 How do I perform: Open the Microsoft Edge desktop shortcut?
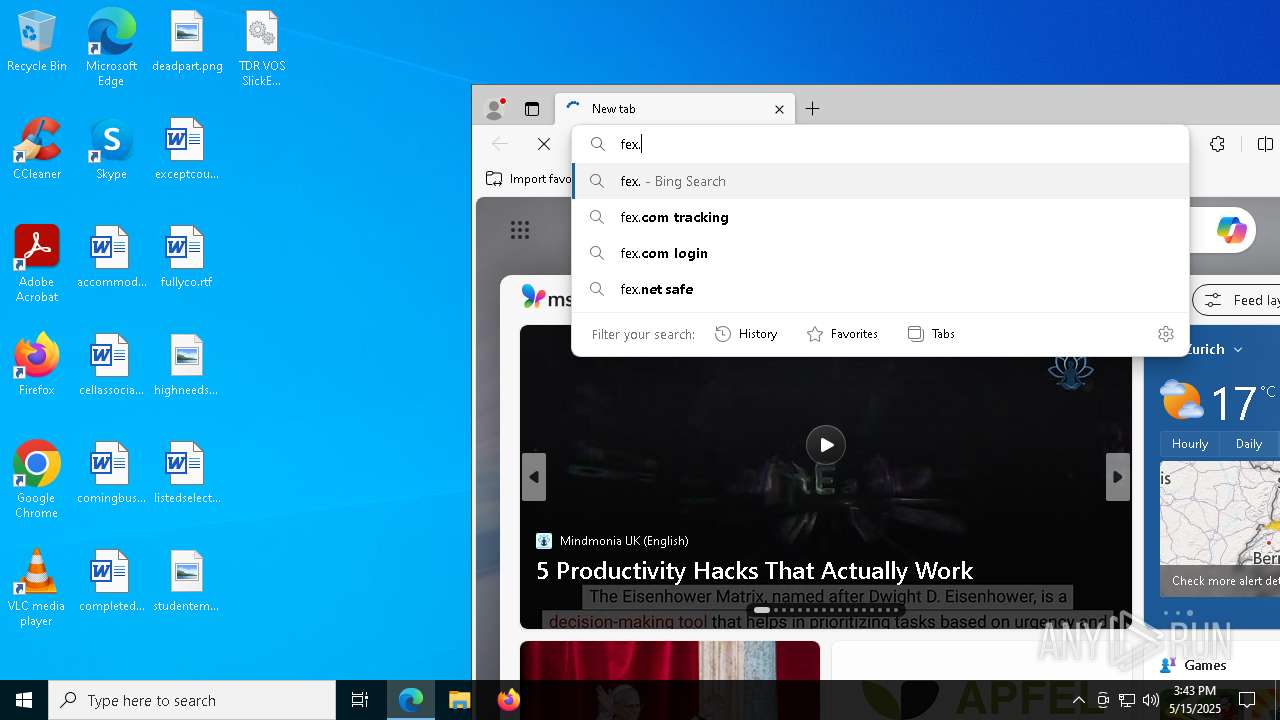(111, 48)
